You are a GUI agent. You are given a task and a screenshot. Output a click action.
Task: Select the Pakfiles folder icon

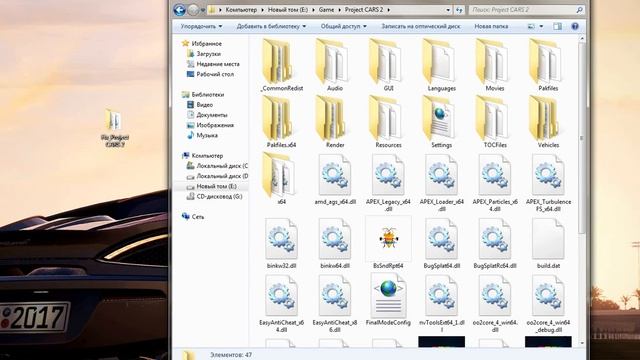[x=546, y=61]
